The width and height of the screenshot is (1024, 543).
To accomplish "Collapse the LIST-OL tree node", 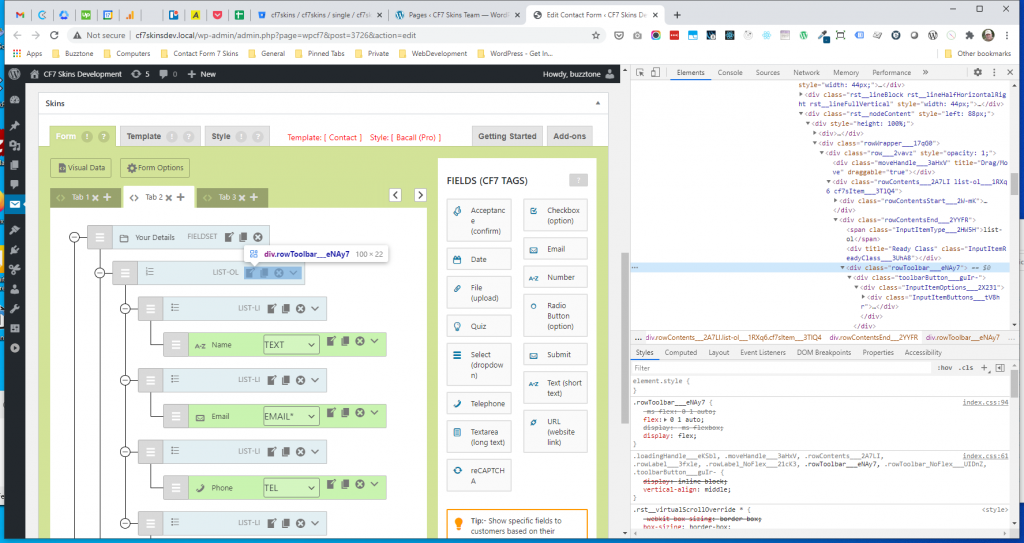I will tap(98, 272).
